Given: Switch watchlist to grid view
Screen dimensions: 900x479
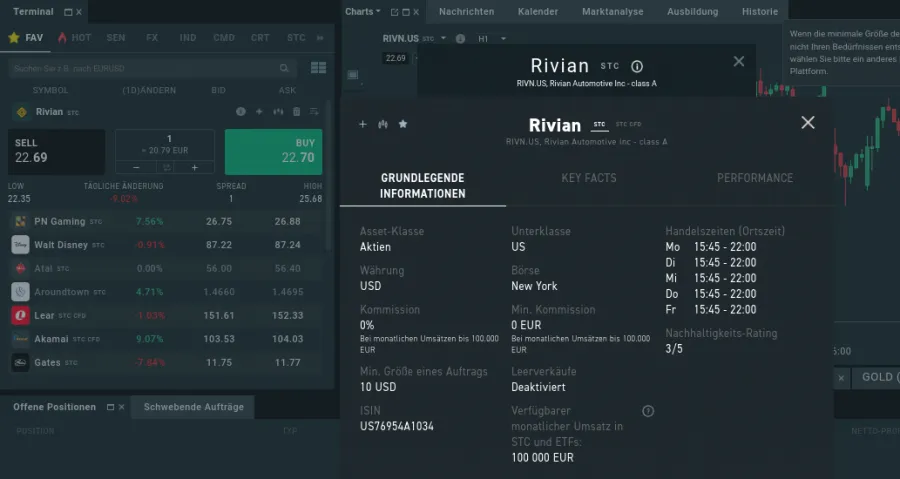Looking at the screenshot, I should 319,68.
